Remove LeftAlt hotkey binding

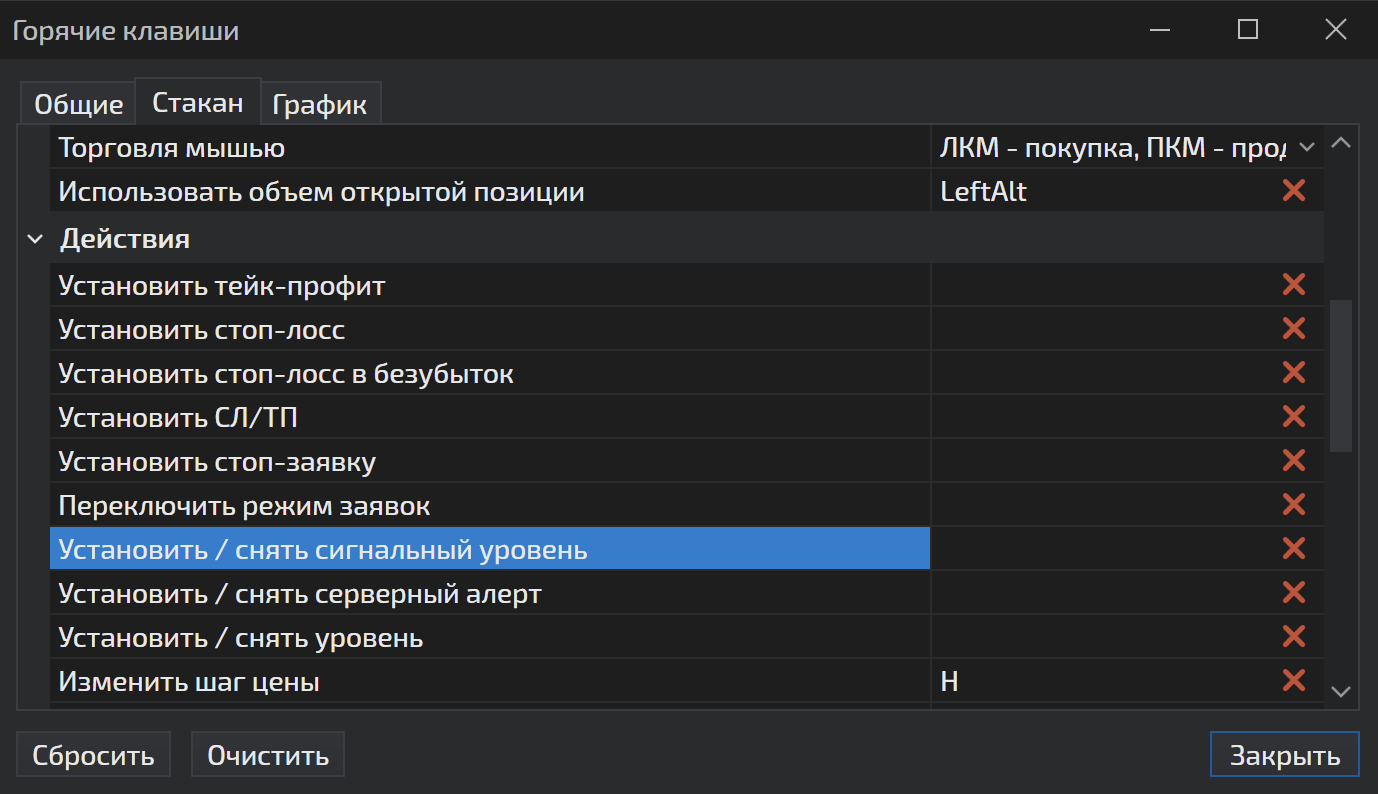1293,191
